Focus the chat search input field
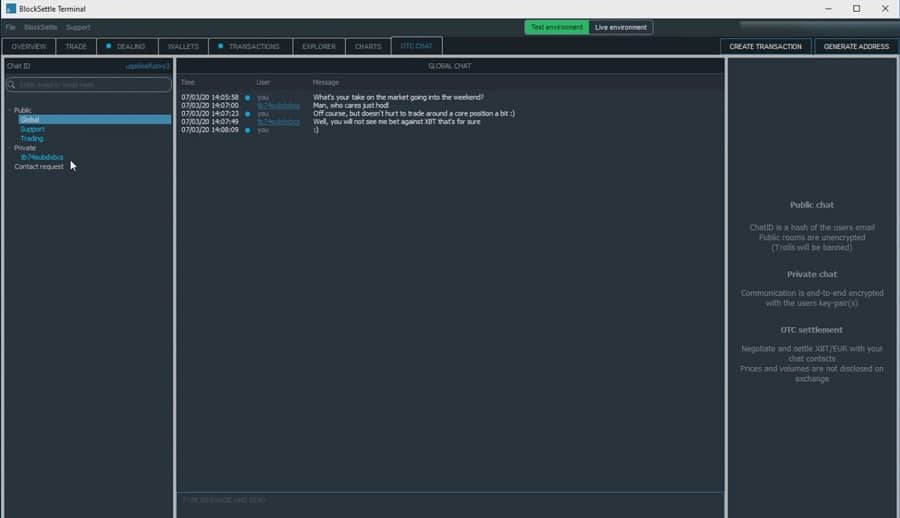This screenshot has height=518, width=900. point(93,85)
